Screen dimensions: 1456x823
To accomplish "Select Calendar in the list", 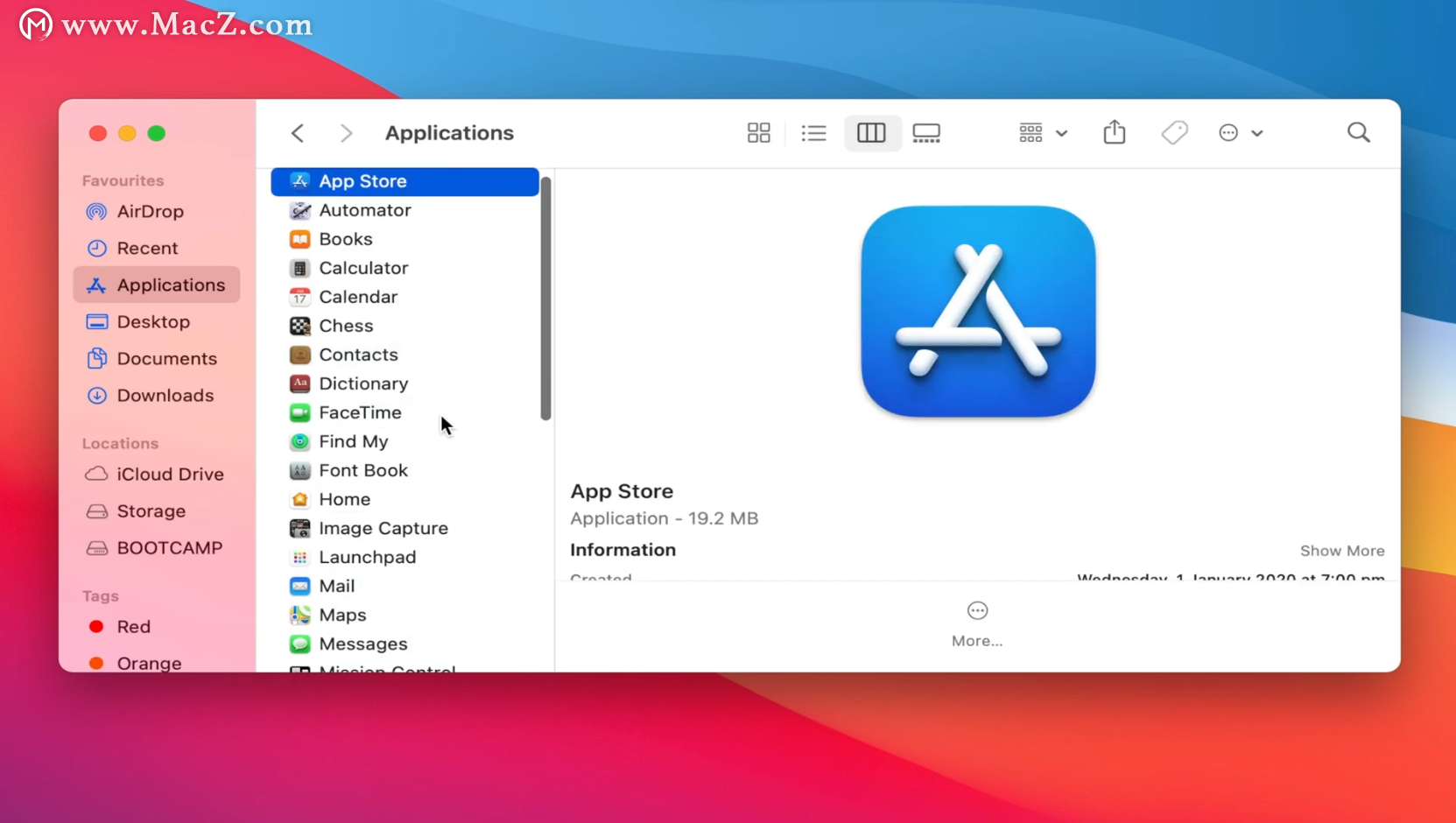I will click(x=404, y=297).
